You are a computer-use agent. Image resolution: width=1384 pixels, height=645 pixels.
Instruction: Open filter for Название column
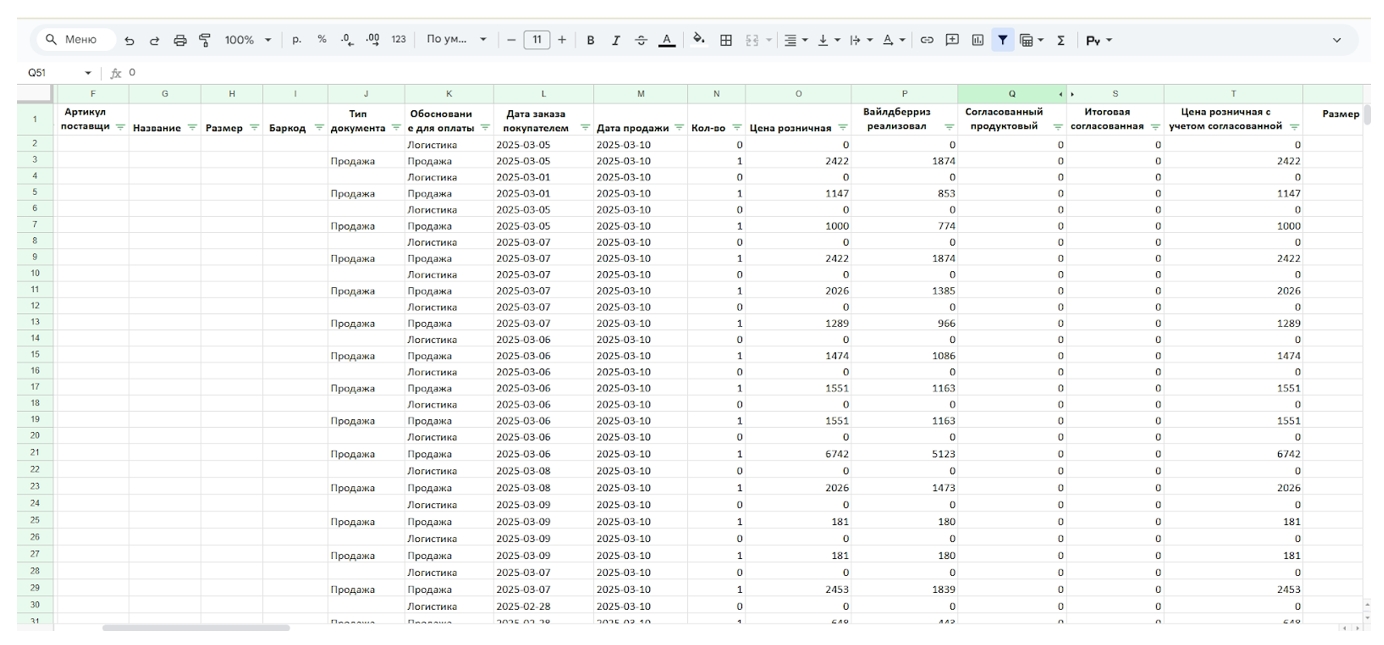coord(193,127)
